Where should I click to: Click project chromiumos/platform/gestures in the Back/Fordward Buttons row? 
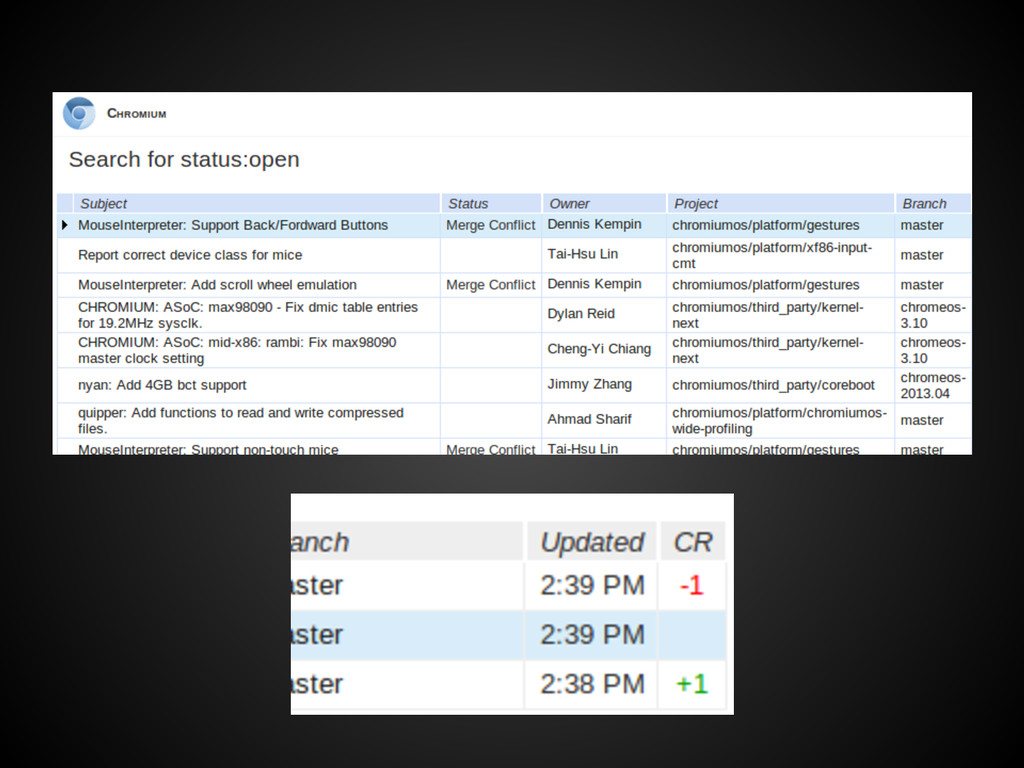[765, 225]
